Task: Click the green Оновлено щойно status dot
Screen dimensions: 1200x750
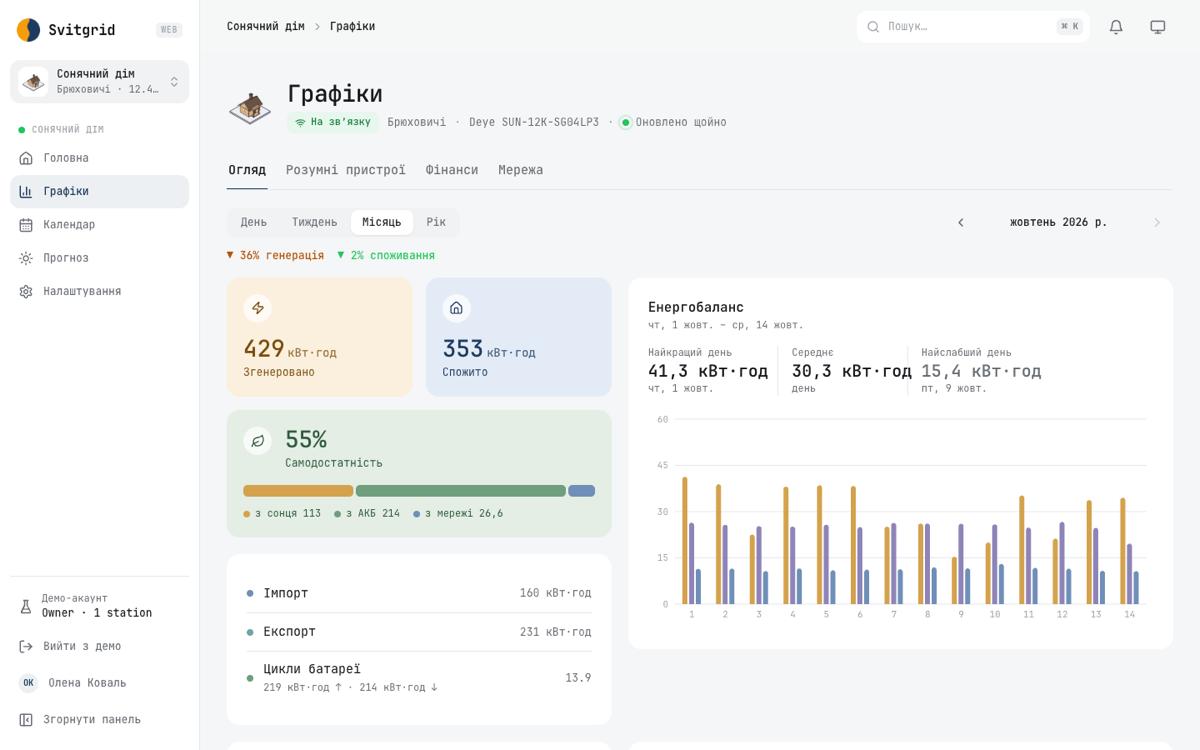Action: coord(625,122)
